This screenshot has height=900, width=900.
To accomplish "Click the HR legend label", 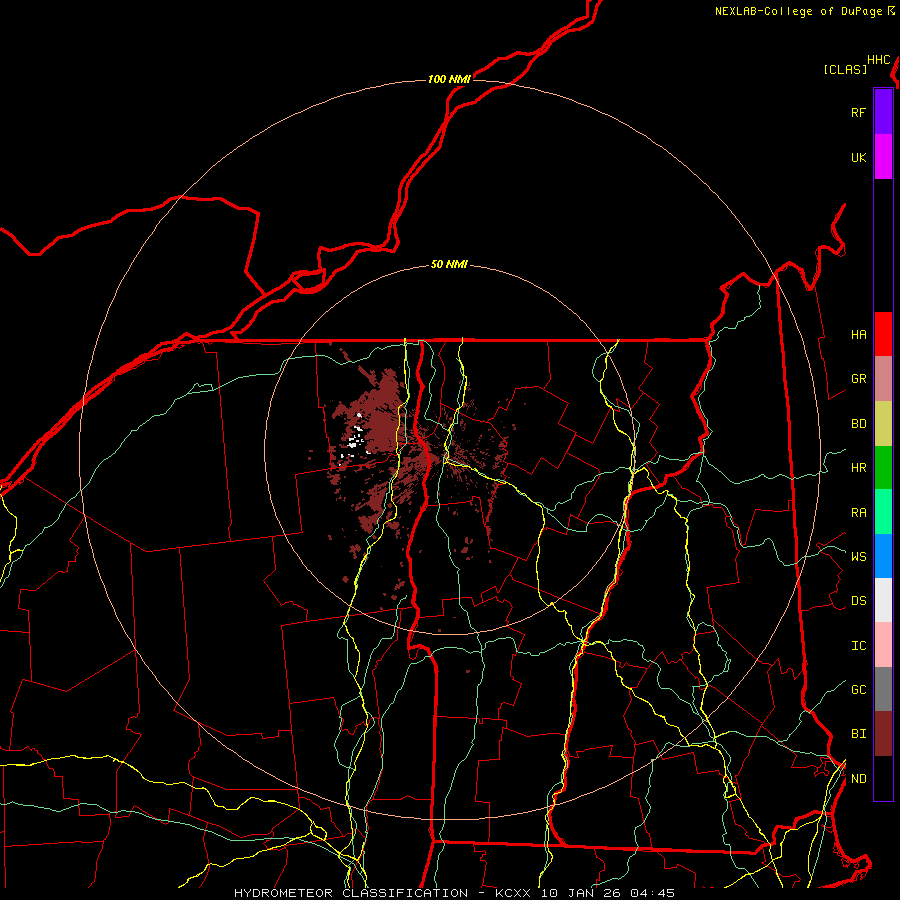I will click(x=858, y=468).
